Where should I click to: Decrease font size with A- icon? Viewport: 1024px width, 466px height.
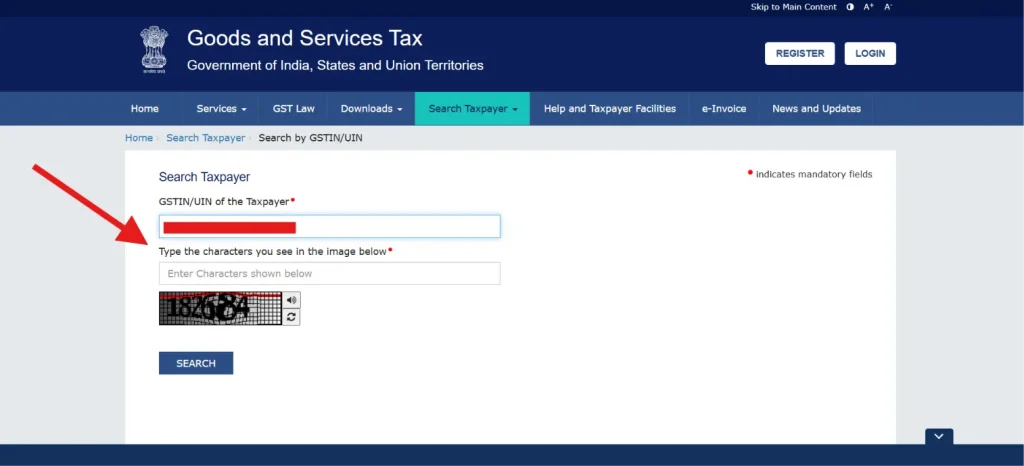pyautogui.click(x=888, y=7)
